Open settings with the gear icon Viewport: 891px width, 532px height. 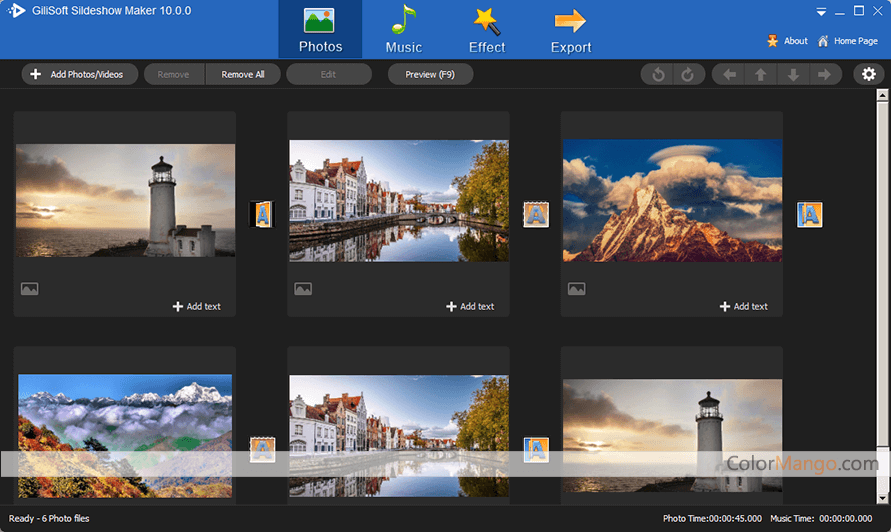(x=868, y=75)
